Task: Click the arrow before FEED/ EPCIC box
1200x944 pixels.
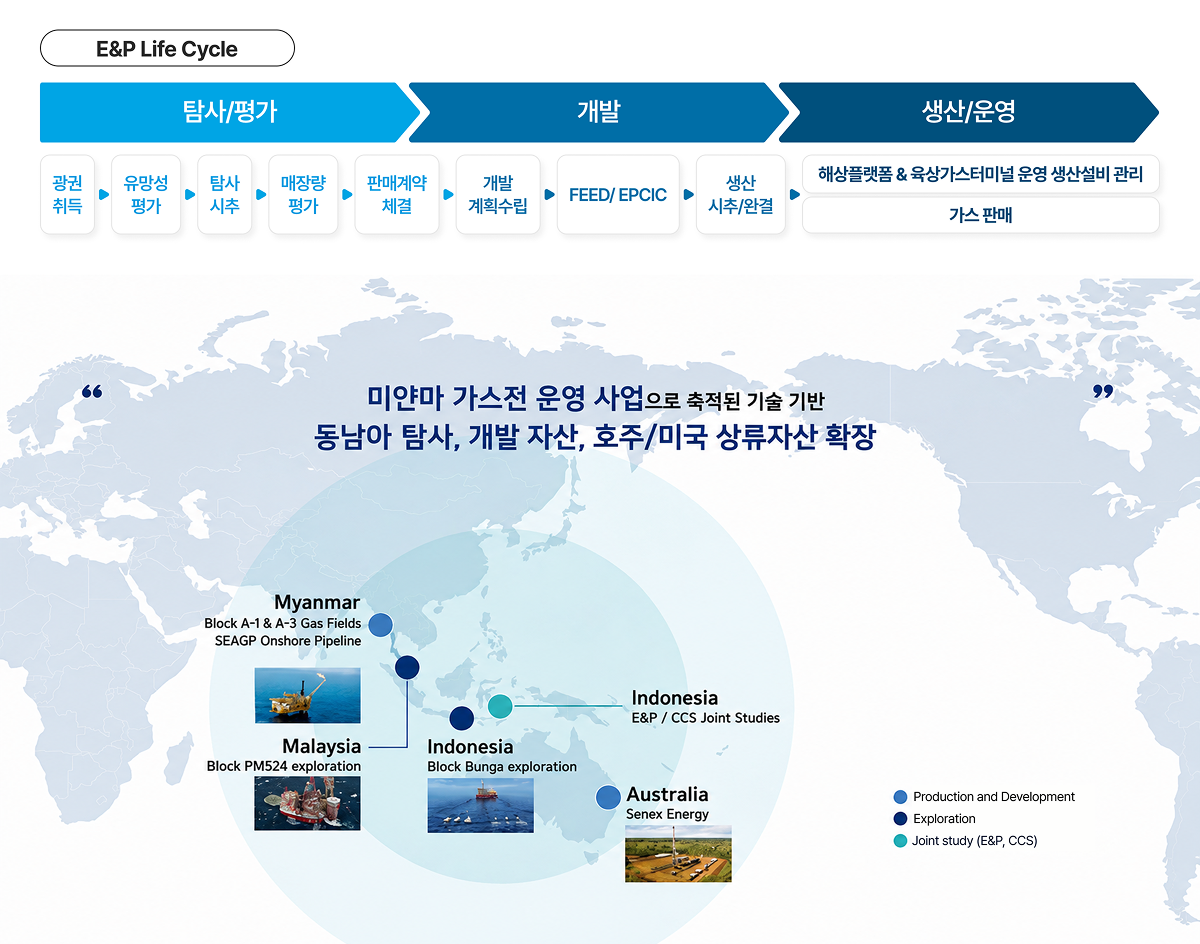Action: coord(549,194)
